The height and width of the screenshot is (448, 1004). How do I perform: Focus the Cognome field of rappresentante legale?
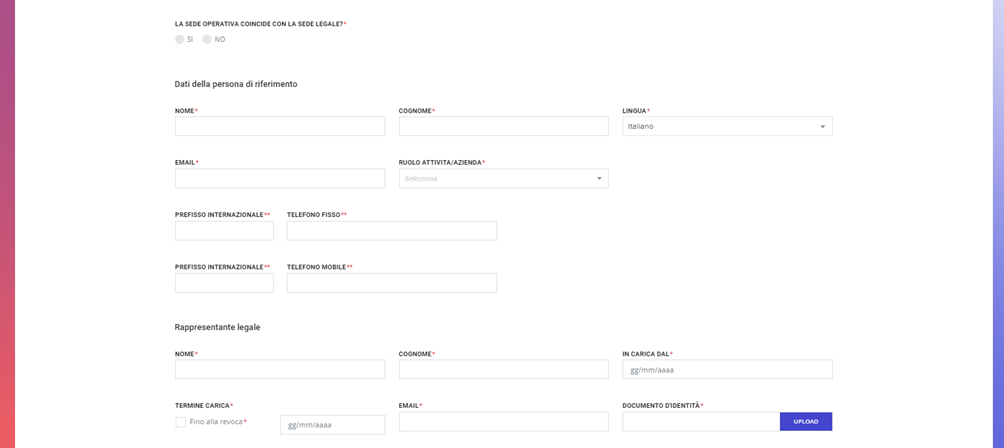pos(503,369)
